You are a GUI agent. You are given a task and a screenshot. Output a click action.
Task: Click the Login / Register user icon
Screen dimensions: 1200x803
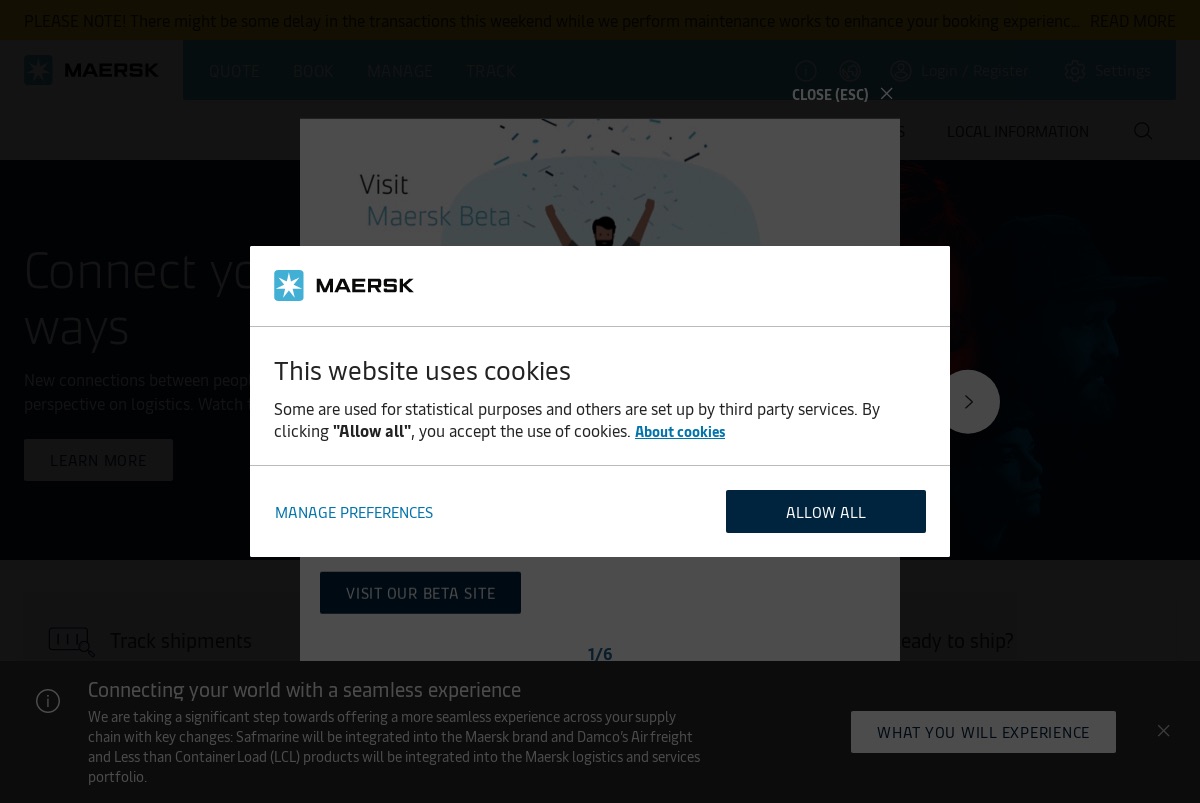click(x=901, y=70)
